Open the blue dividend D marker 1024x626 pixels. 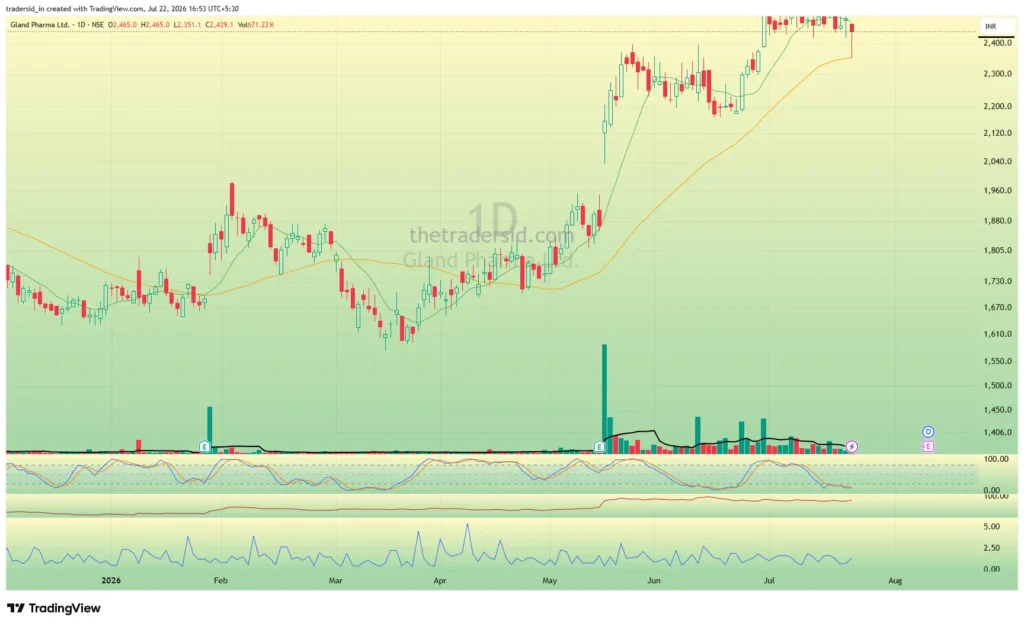[x=928, y=432]
